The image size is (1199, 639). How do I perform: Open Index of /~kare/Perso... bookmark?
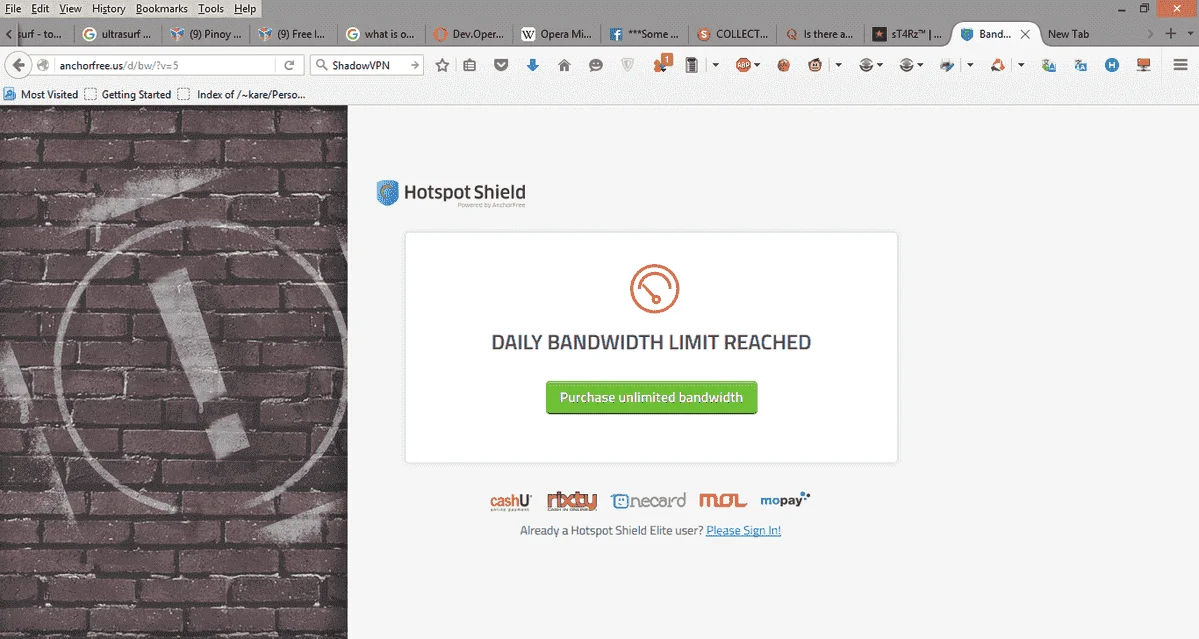(x=242, y=94)
